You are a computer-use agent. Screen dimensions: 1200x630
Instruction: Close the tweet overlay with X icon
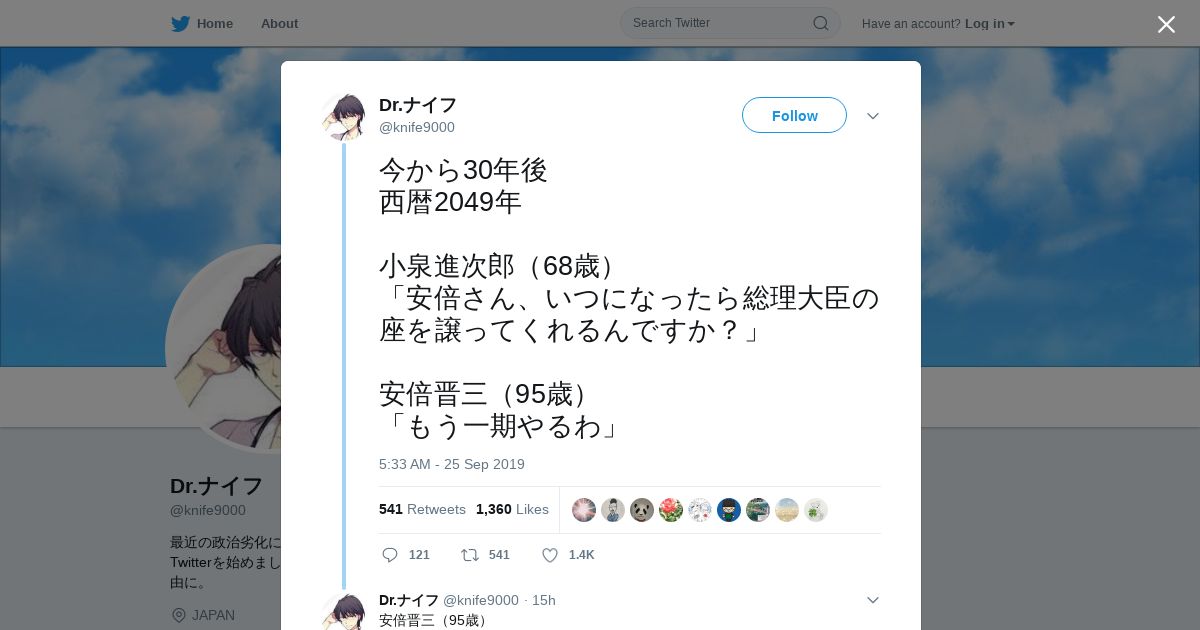tap(1166, 24)
